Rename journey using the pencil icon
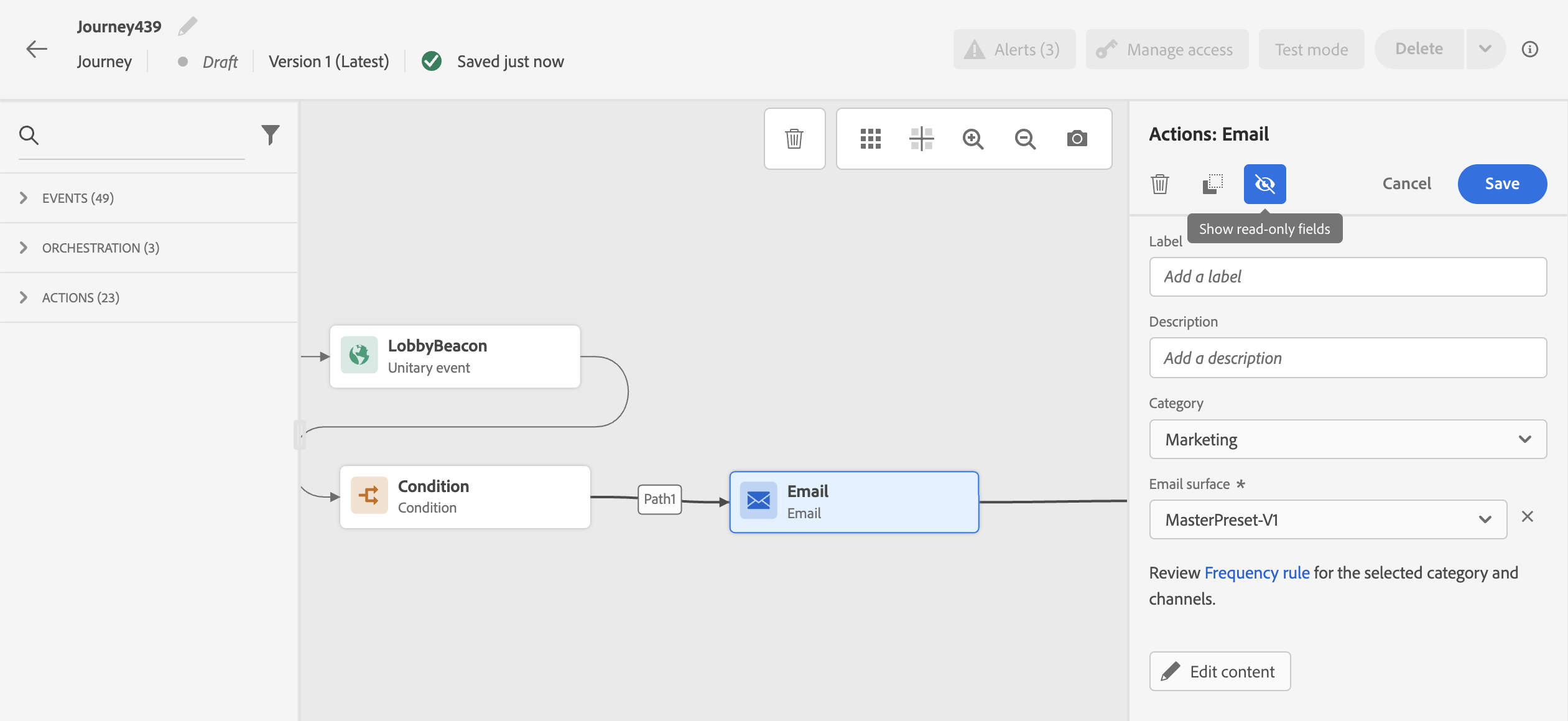The width and height of the screenshot is (1568, 721). (187, 26)
